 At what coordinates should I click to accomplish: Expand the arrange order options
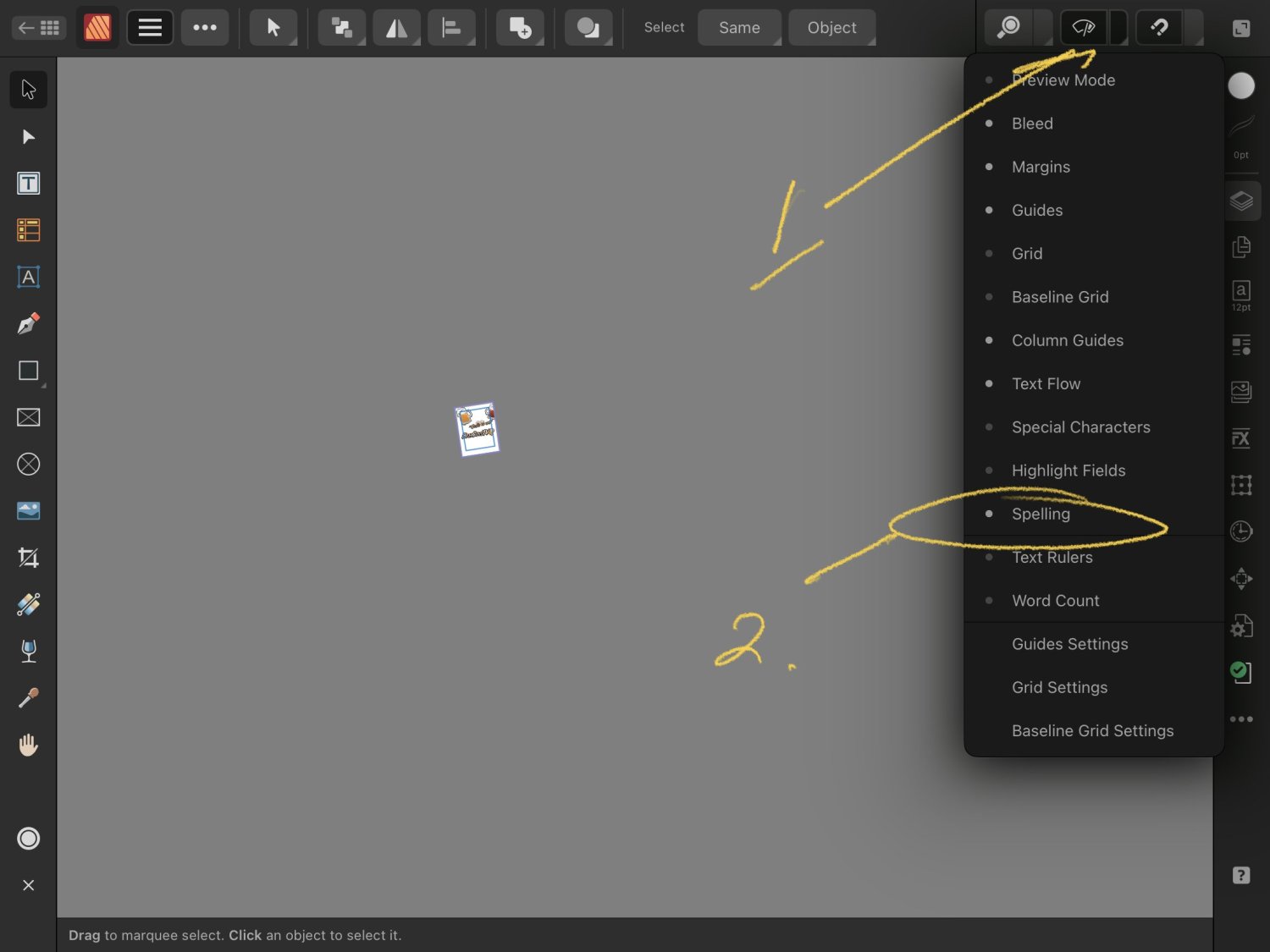pyautogui.click(x=342, y=28)
